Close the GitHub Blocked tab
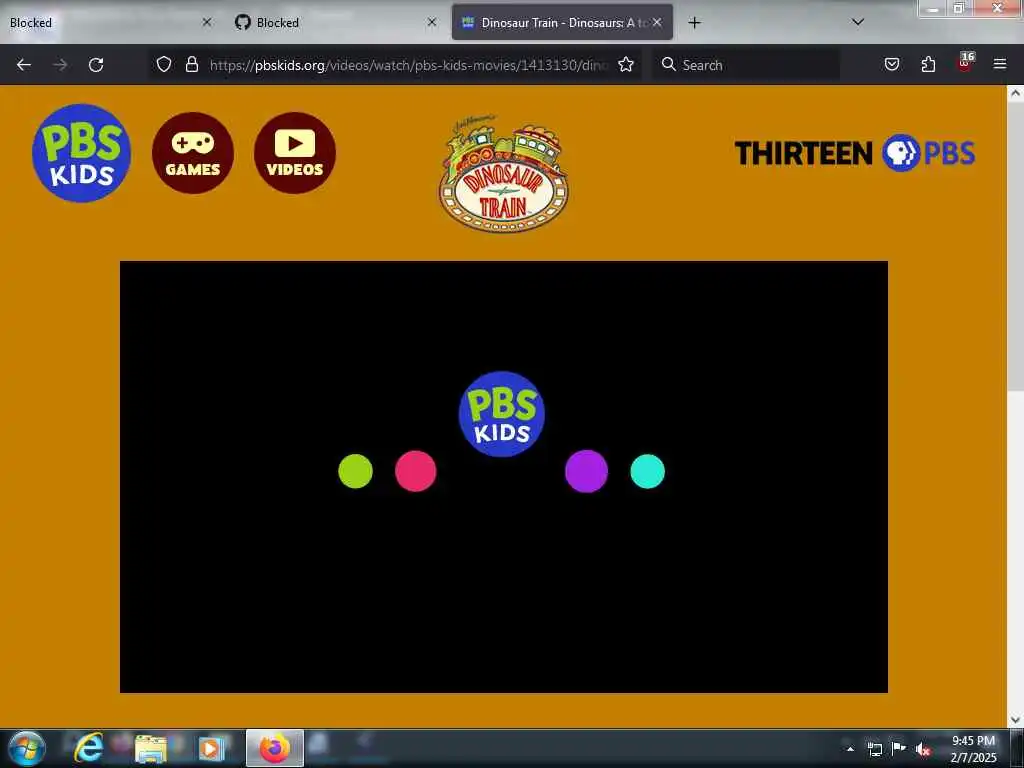 432,22
